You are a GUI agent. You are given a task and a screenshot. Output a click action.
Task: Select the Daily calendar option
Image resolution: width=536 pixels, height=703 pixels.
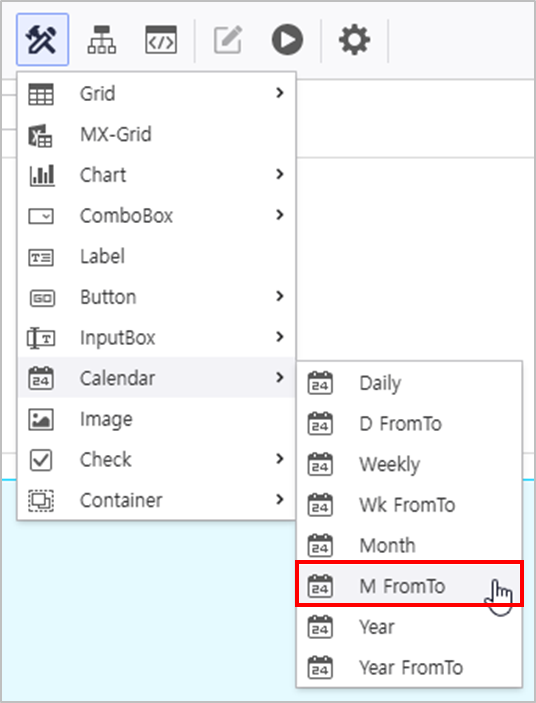click(x=409, y=383)
